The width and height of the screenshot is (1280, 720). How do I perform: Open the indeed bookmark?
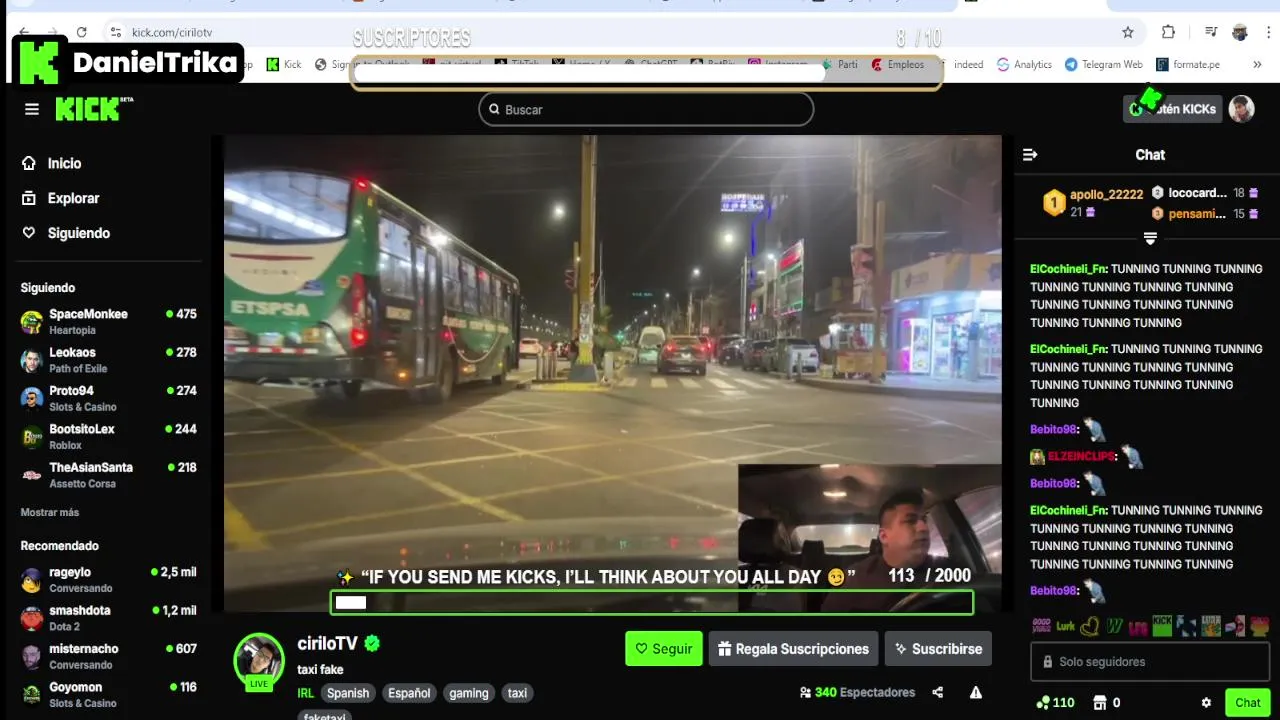(x=968, y=64)
